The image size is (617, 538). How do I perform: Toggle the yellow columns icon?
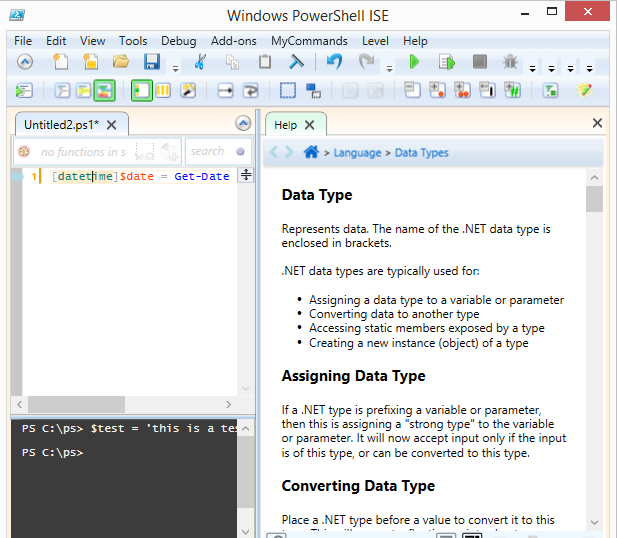click(163, 91)
